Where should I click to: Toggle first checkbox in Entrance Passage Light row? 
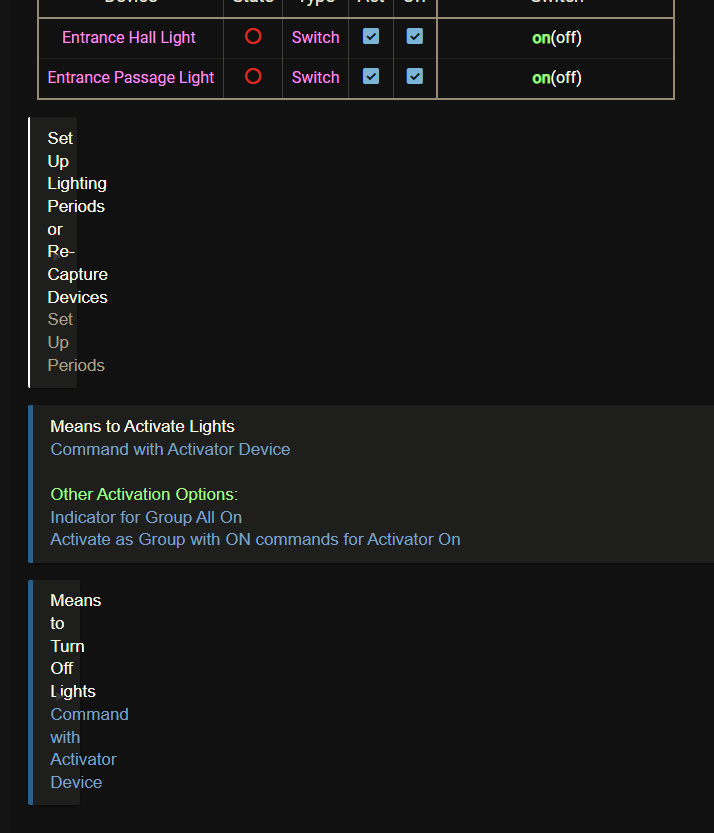[371, 77]
